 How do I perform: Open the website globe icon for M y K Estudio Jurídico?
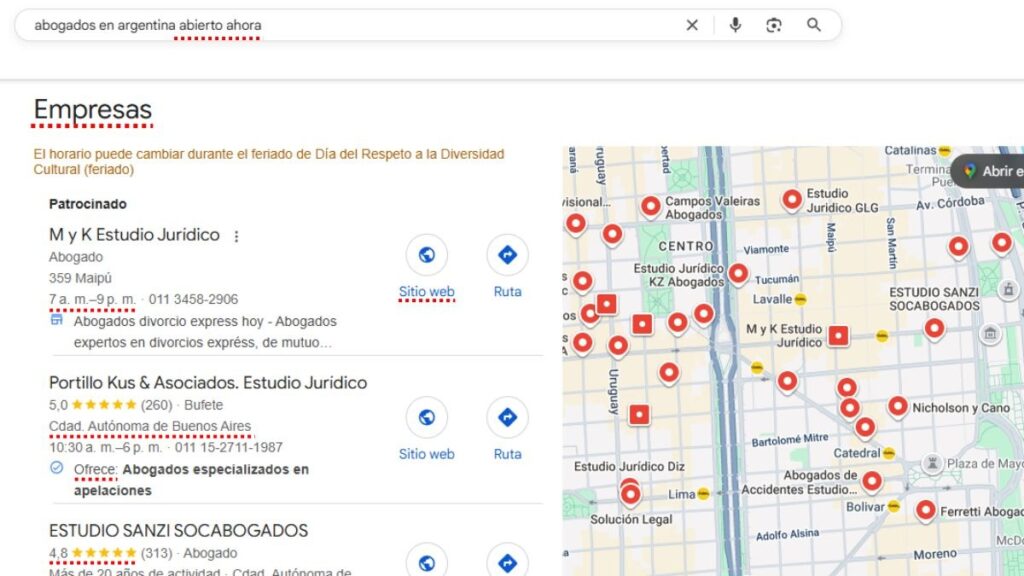tap(427, 255)
